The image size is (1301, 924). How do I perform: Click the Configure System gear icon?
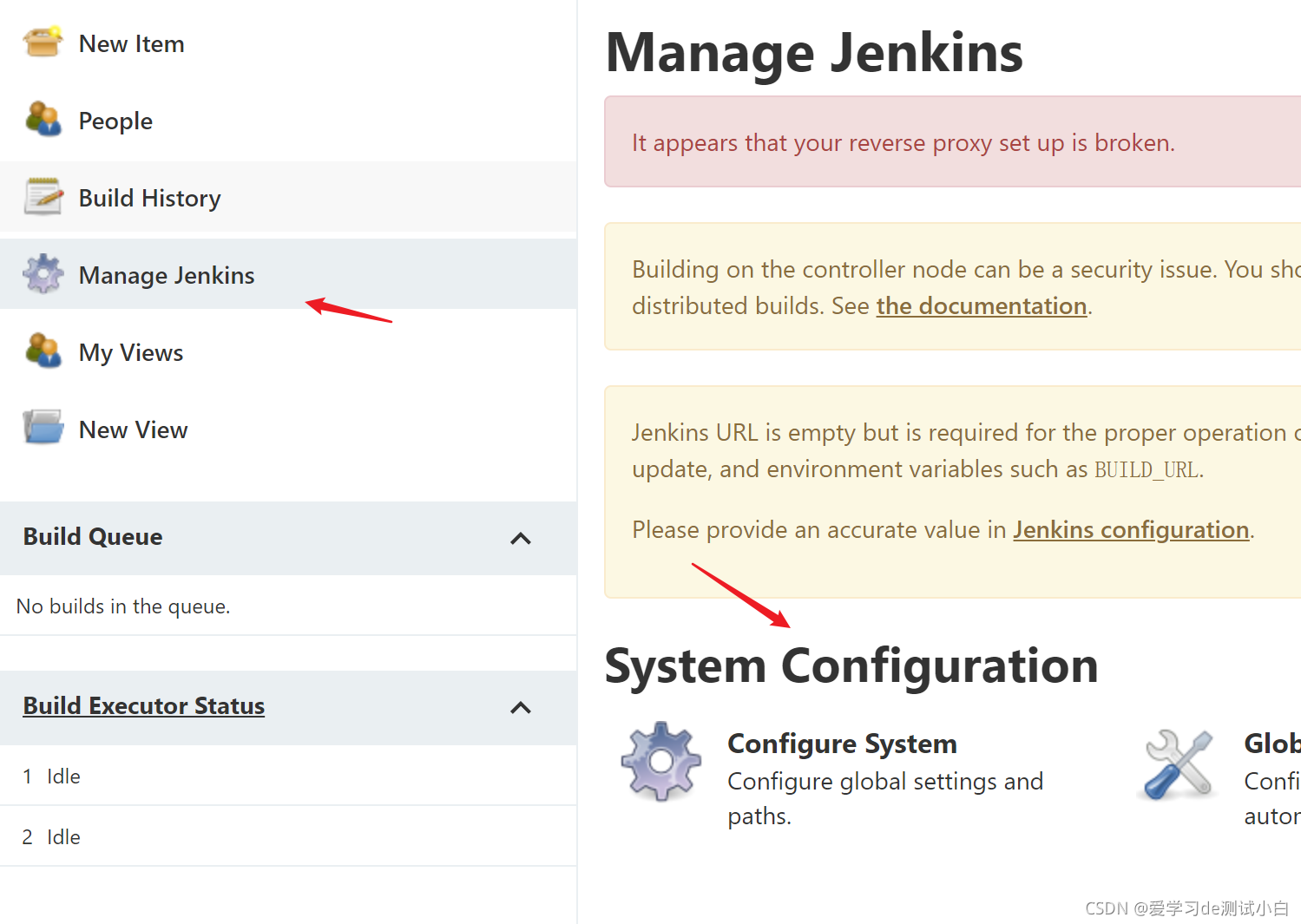coord(661,761)
